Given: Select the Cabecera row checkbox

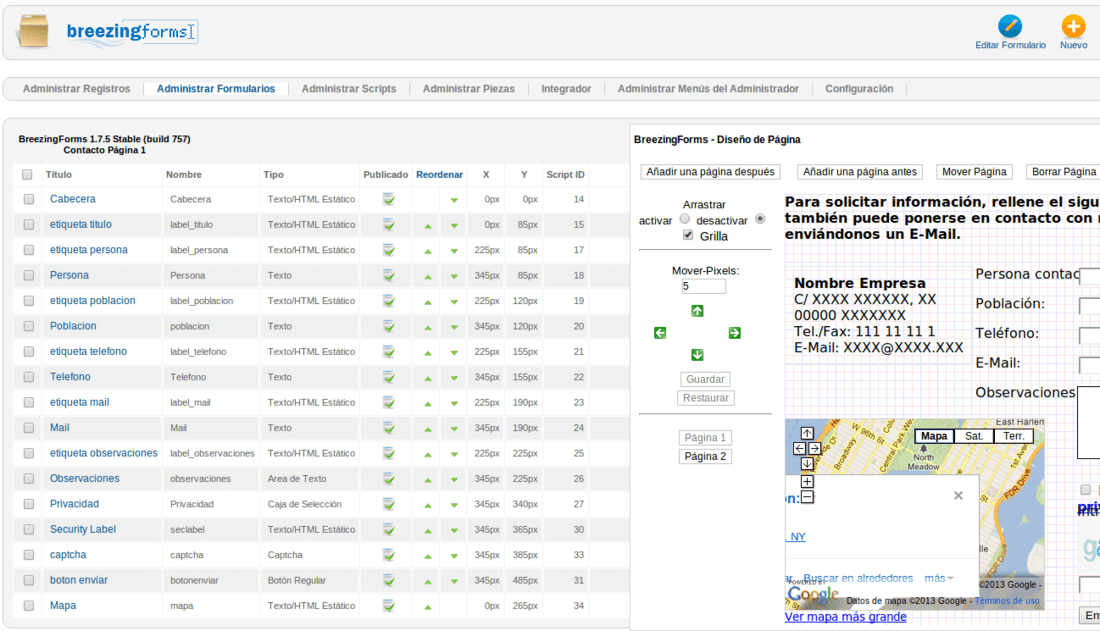Looking at the screenshot, I should (x=29, y=199).
